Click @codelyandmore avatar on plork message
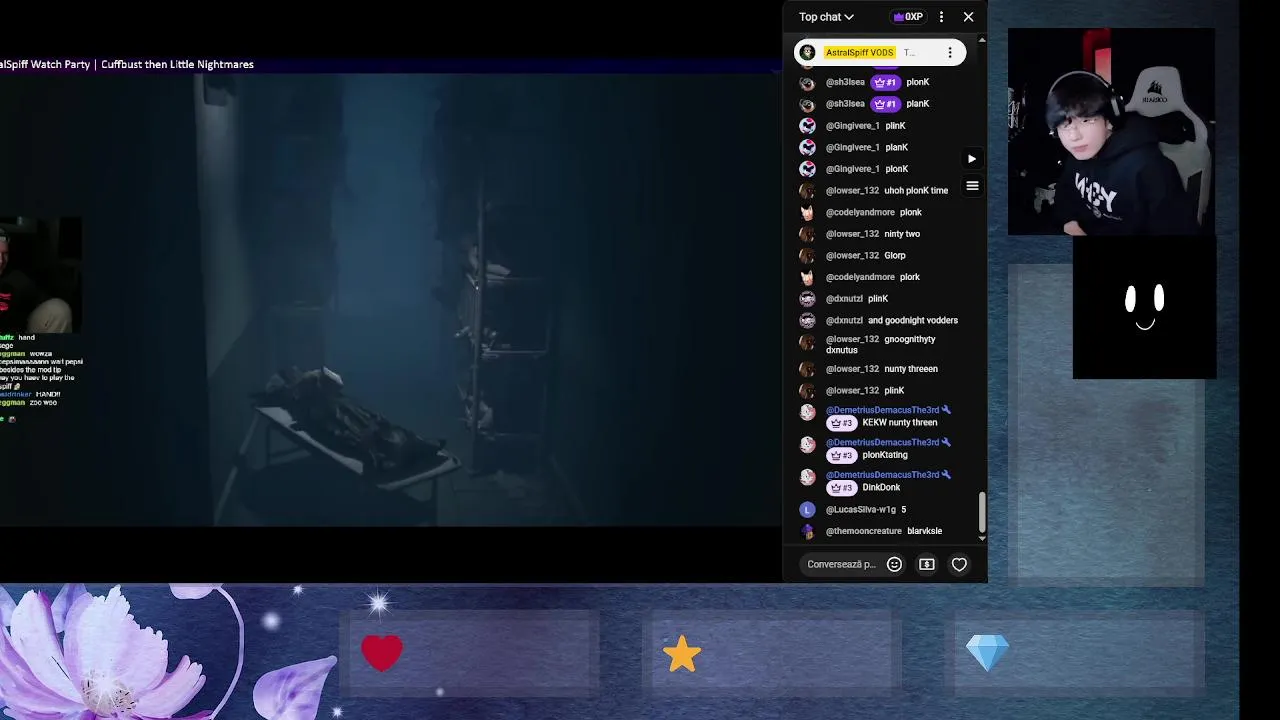Image resolution: width=1280 pixels, height=720 pixels. tap(807, 277)
